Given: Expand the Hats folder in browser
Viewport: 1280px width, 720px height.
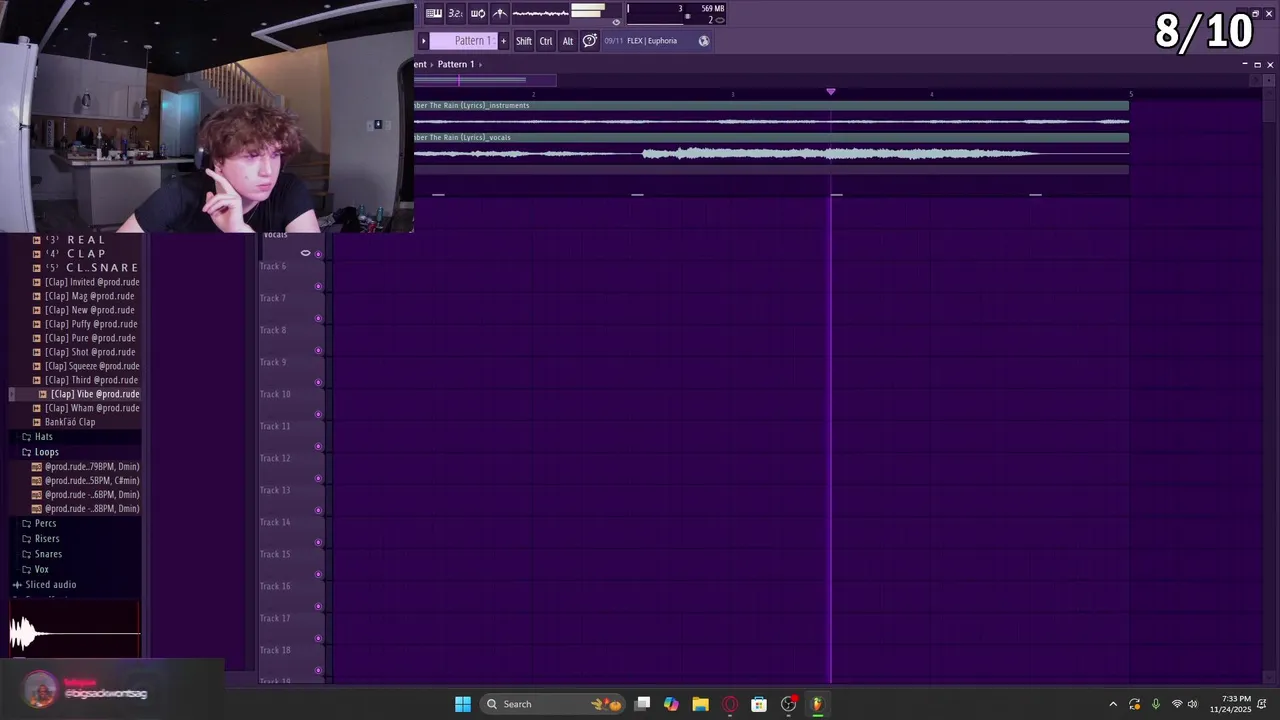Looking at the screenshot, I should 38,437.
